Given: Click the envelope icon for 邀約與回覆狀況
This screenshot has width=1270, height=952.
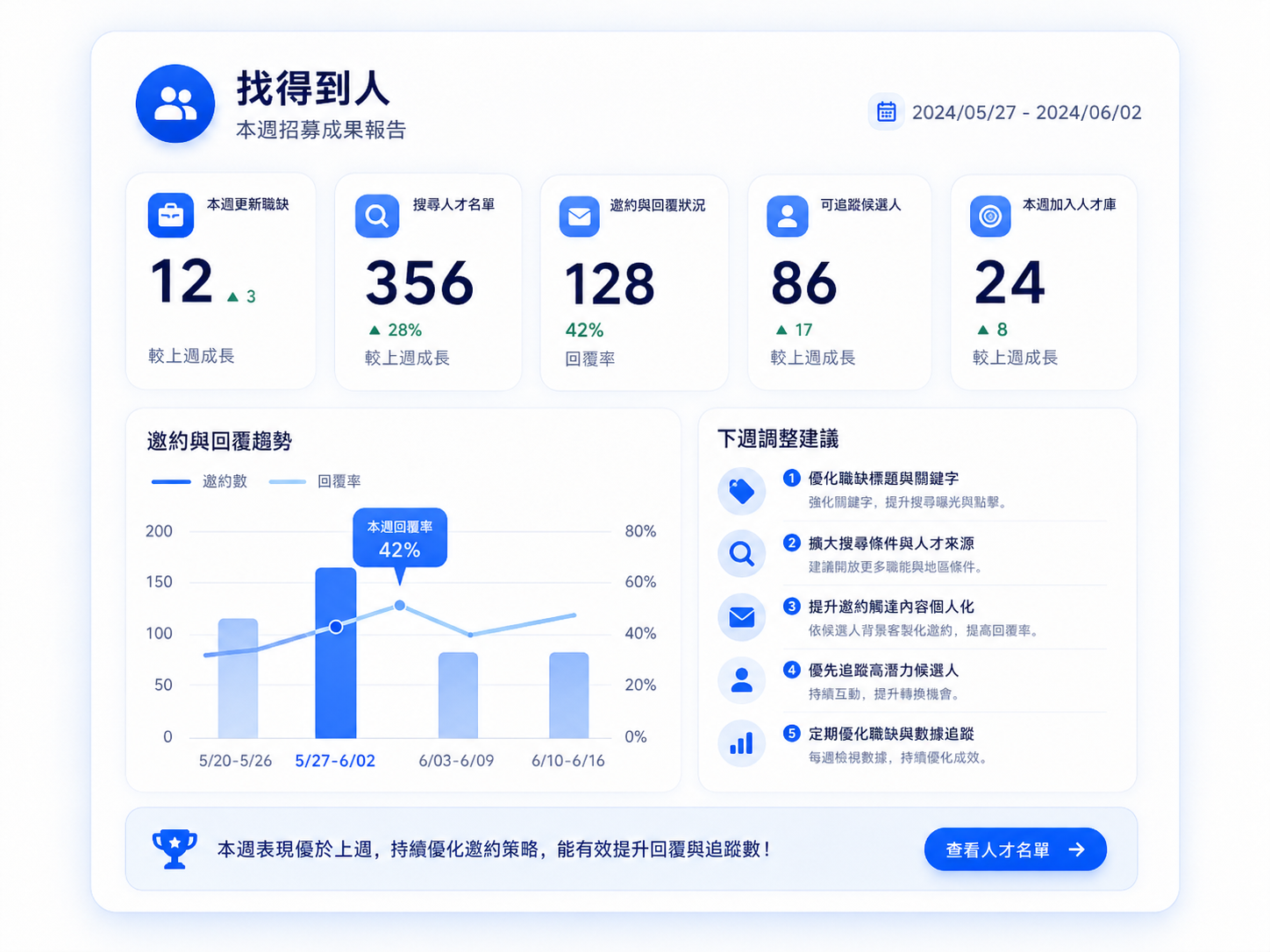Looking at the screenshot, I should click(579, 217).
